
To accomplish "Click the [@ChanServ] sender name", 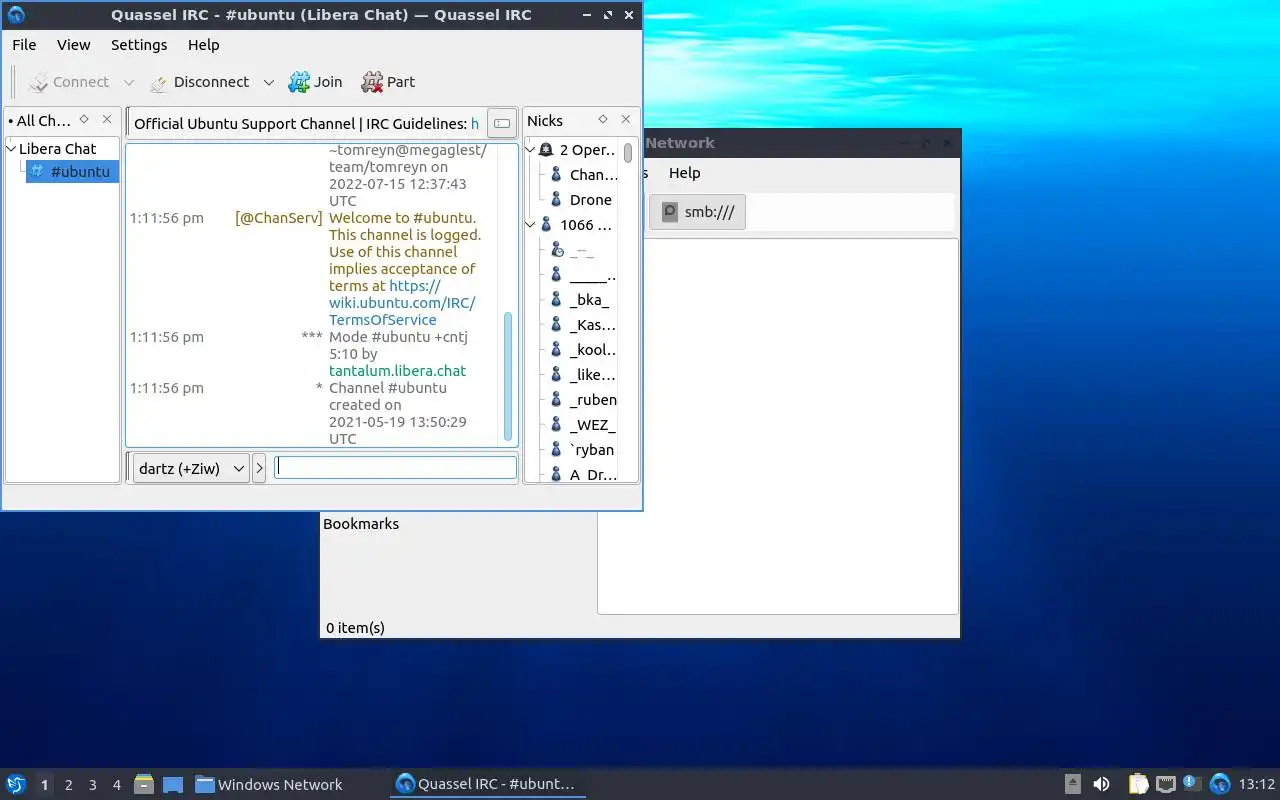I will point(279,218).
